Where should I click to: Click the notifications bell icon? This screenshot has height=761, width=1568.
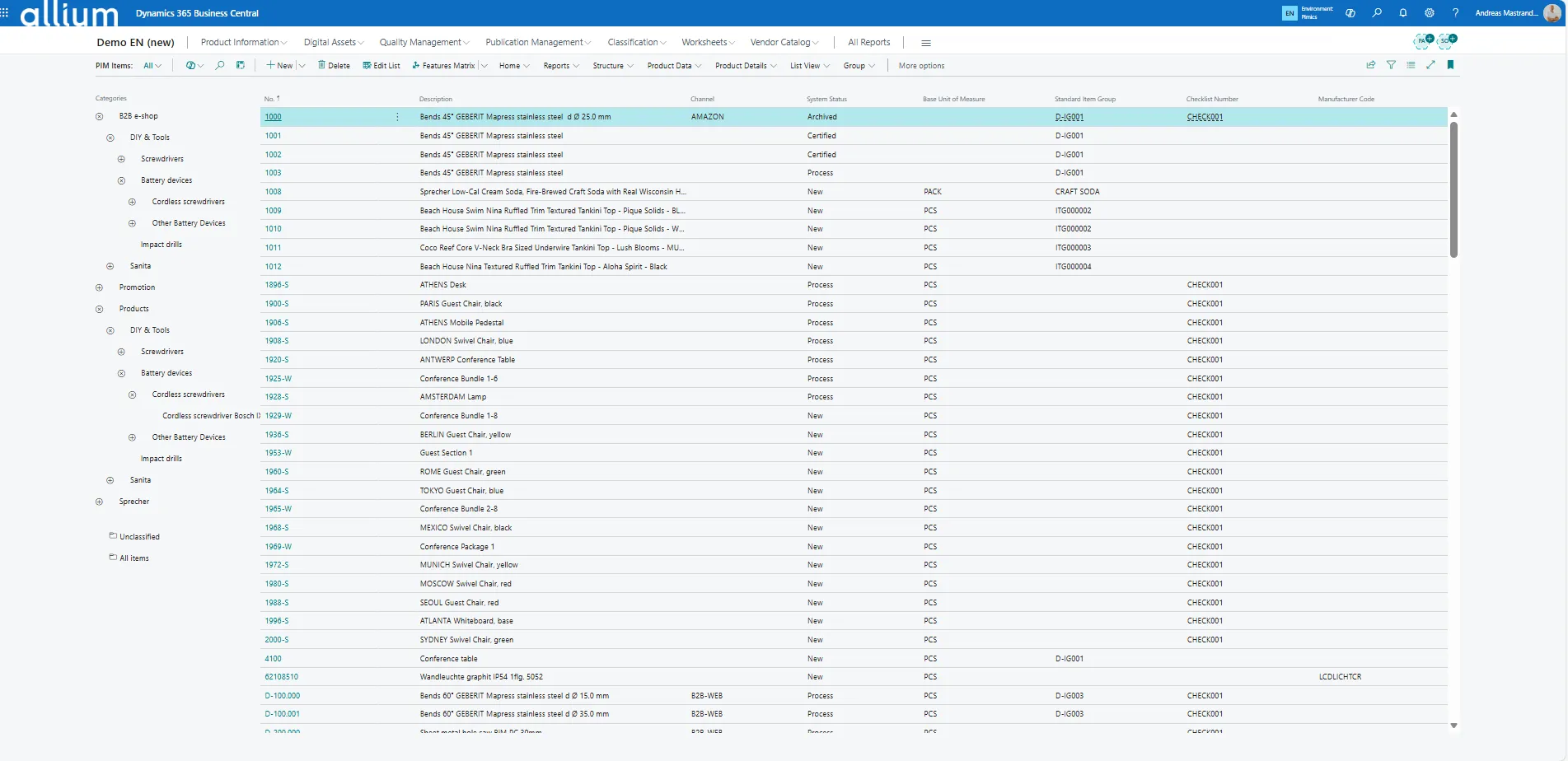click(1402, 13)
